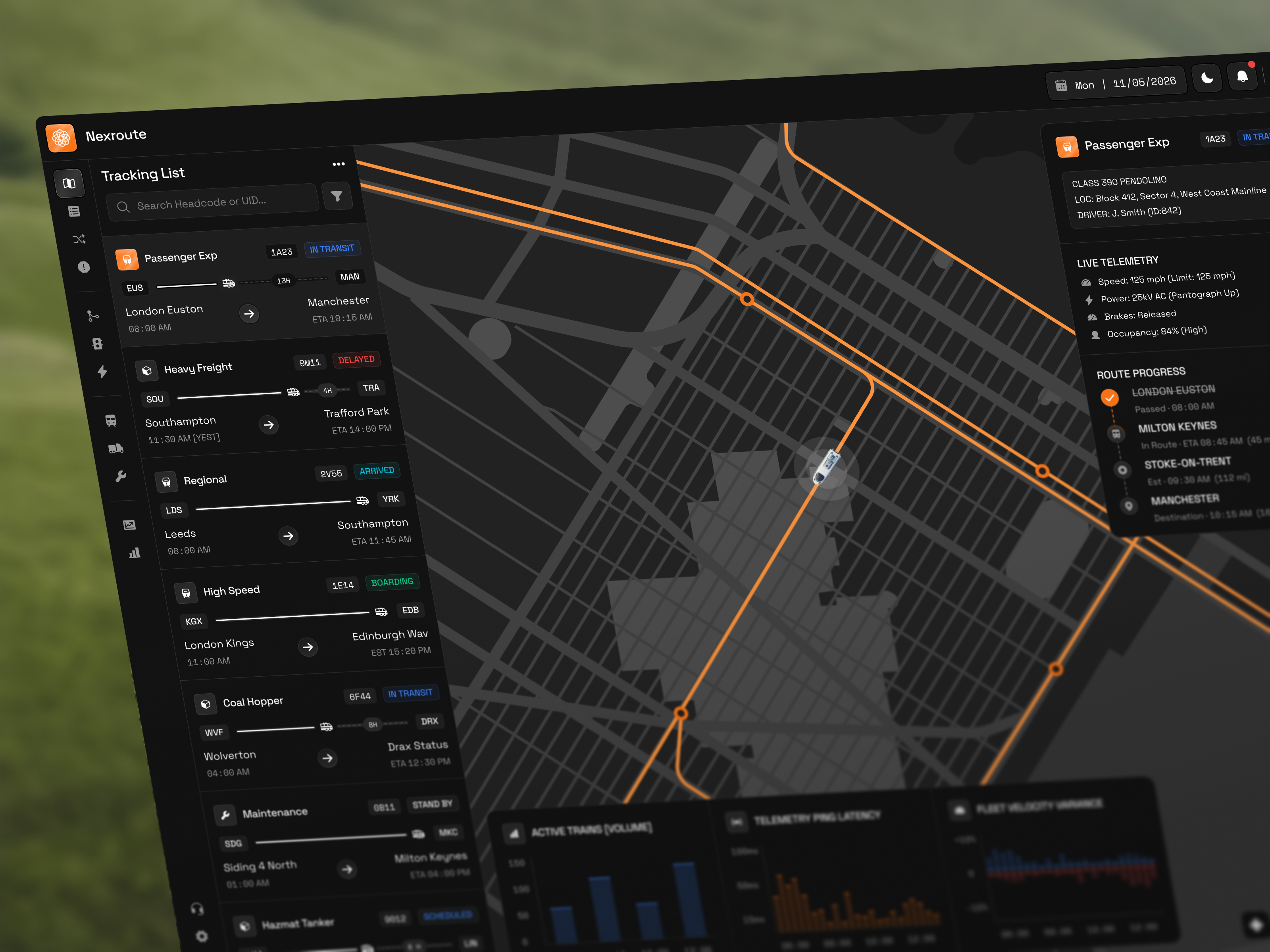Open the notifications bell
This screenshot has height=952, width=1270.
tap(1242, 76)
